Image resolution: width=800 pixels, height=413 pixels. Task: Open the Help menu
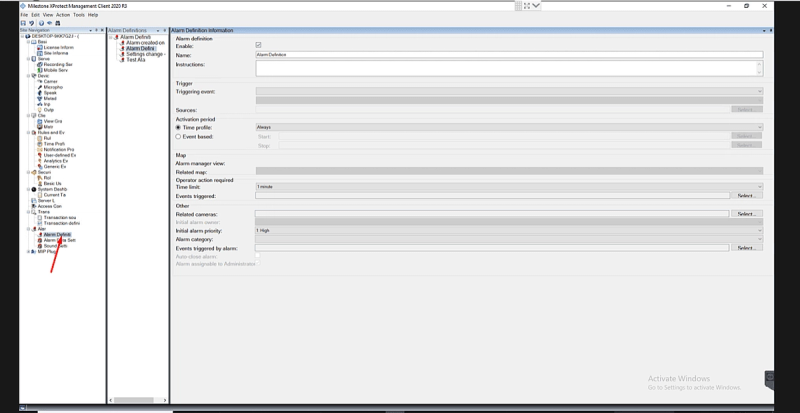[93, 15]
